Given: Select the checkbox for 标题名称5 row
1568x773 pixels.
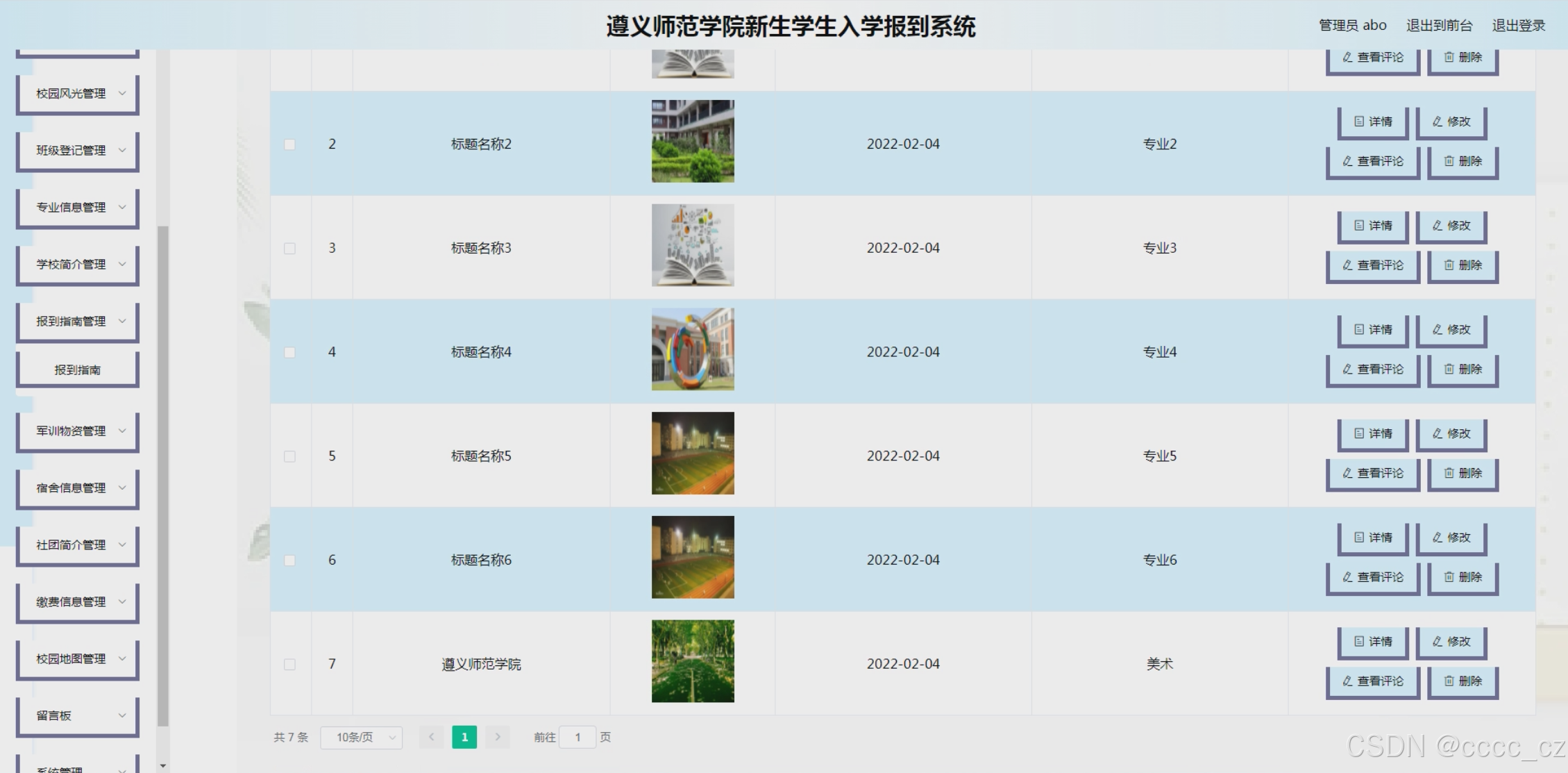Looking at the screenshot, I should [289, 456].
